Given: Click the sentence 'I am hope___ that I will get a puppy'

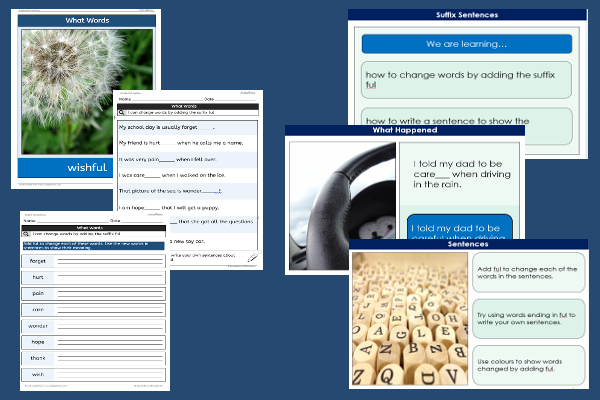Looking at the screenshot, I should click(169, 208).
